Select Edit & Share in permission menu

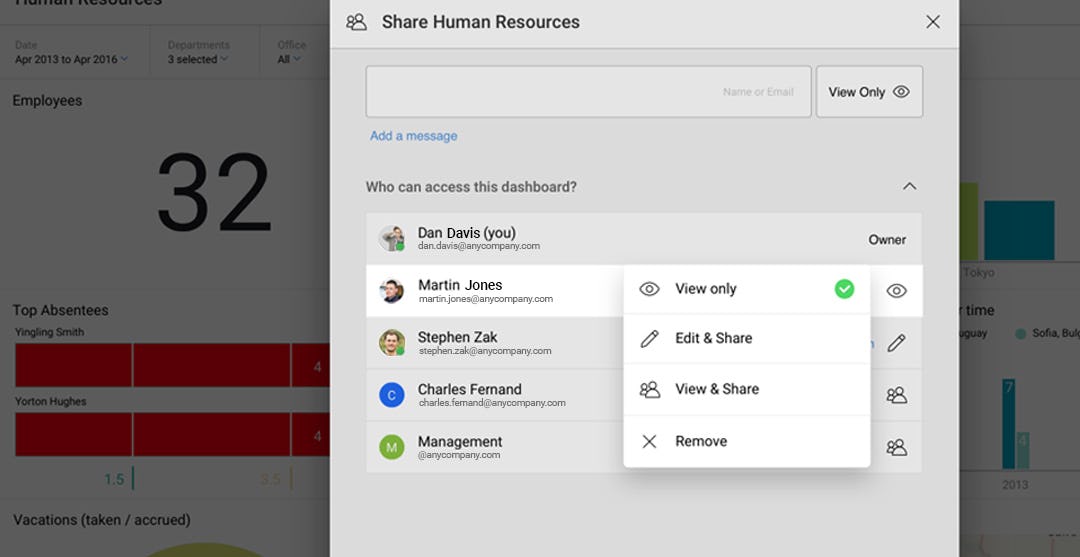(747, 339)
